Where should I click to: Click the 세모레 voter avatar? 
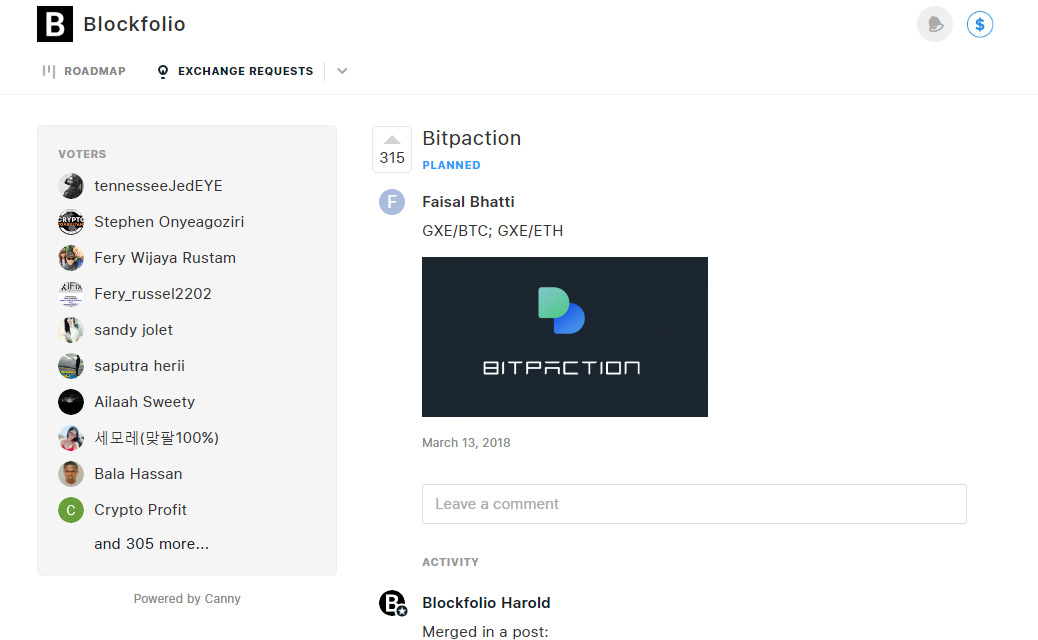[x=71, y=438]
